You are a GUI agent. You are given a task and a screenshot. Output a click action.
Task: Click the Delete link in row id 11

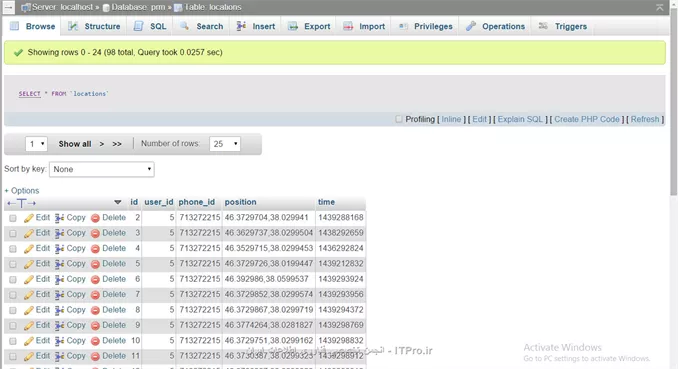(114, 356)
